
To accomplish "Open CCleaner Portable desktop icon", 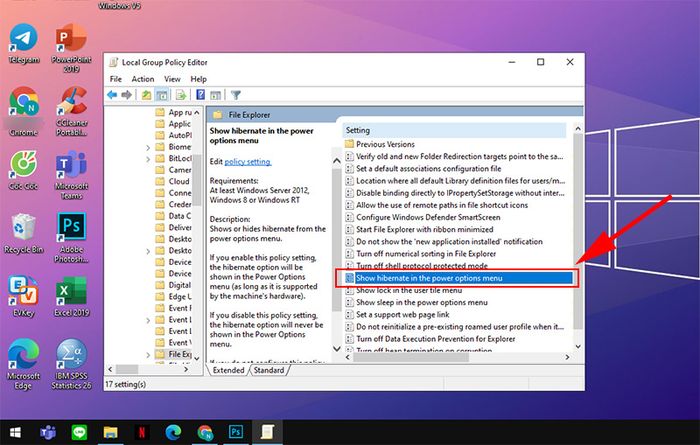I will [x=71, y=112].
